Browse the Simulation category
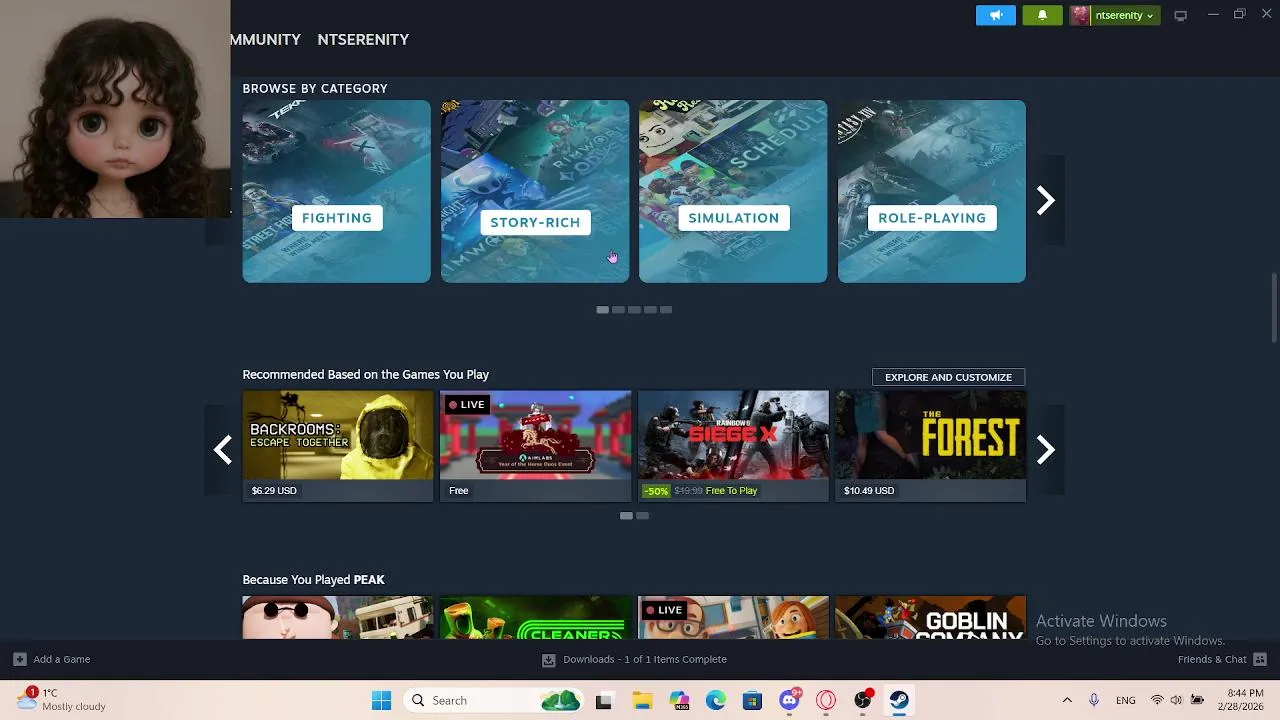 click(733, 191)
